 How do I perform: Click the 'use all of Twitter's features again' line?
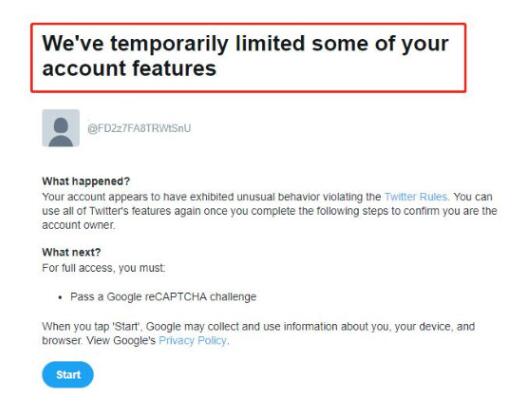coord(269,211)
